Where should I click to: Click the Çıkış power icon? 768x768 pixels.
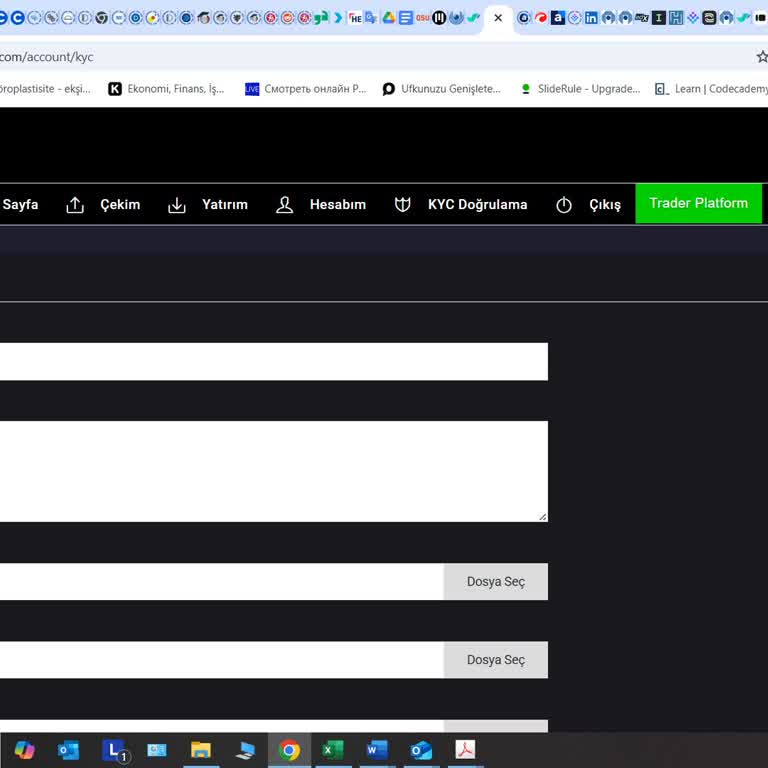[x=564, y=205]
